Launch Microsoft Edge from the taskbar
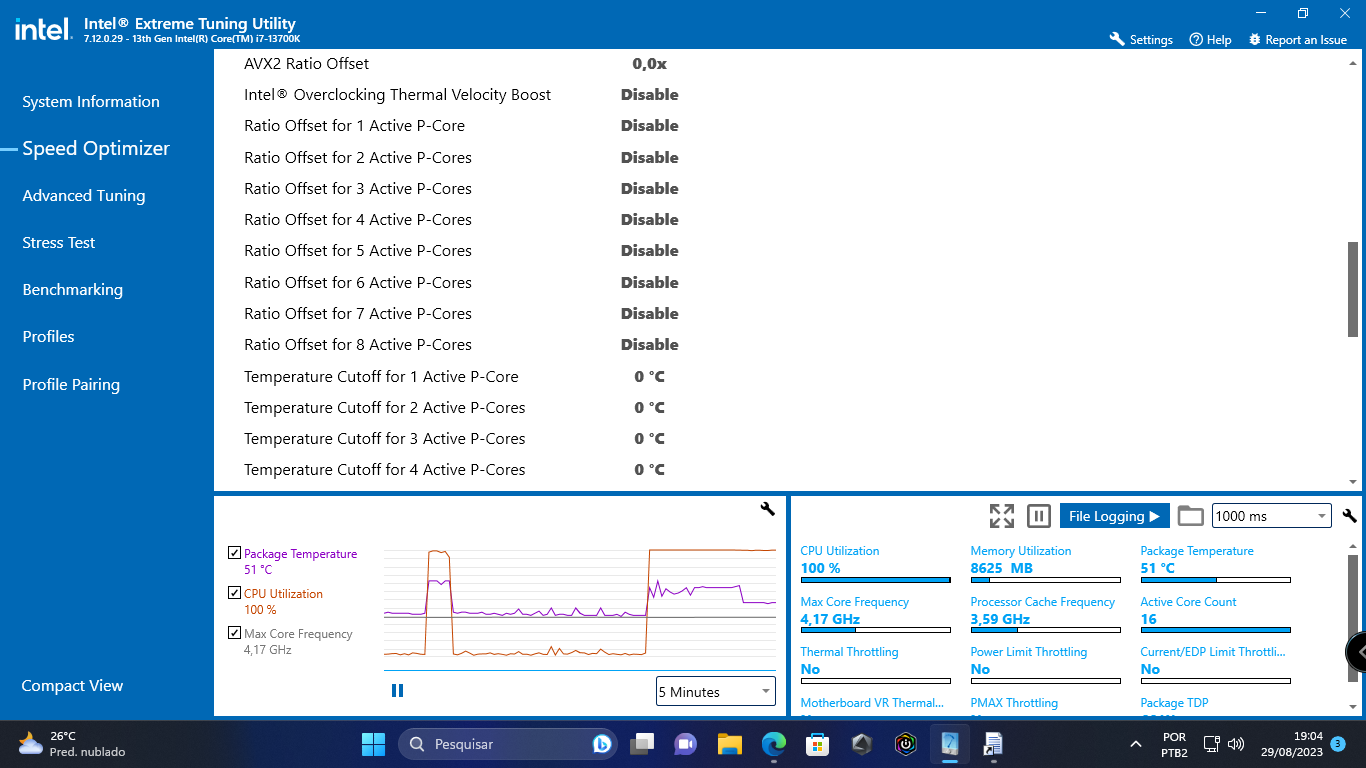1366x768 pixels. 773,744
